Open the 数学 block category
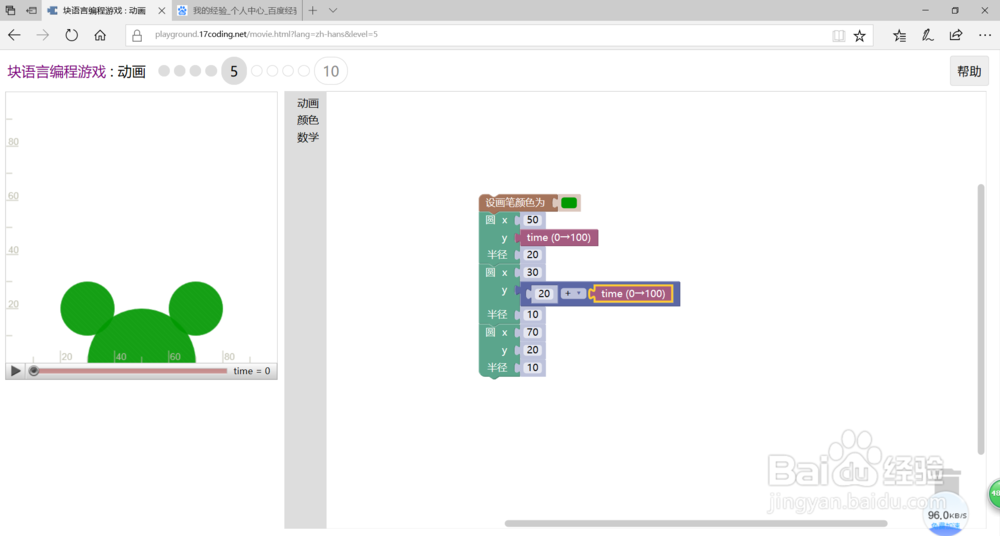This screenshot has width=1000, height=536. click(x=307, y=137)
